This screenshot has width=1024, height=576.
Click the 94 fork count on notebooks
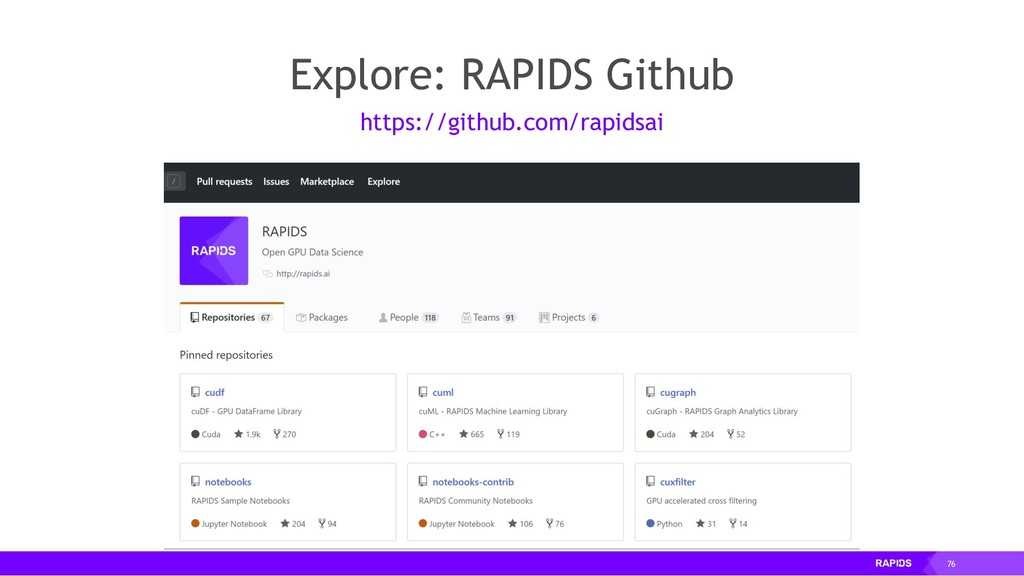point(332,524)
